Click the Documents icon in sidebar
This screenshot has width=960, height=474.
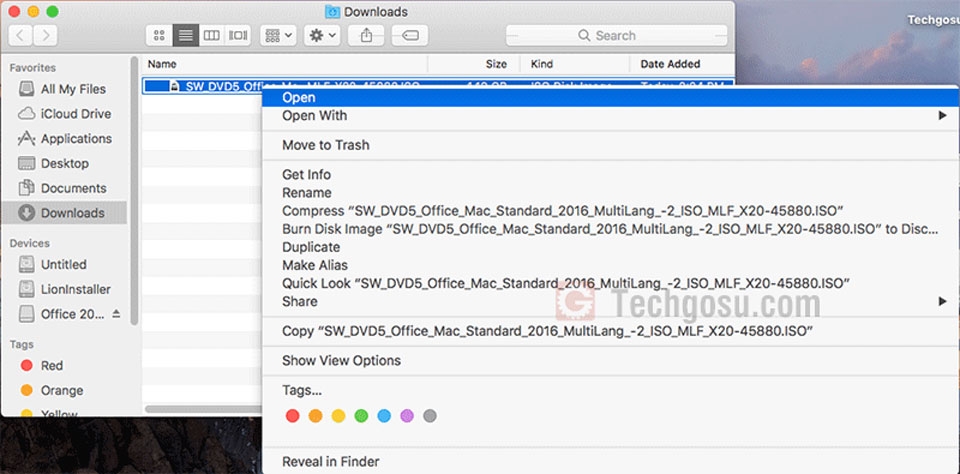(26, 187)
